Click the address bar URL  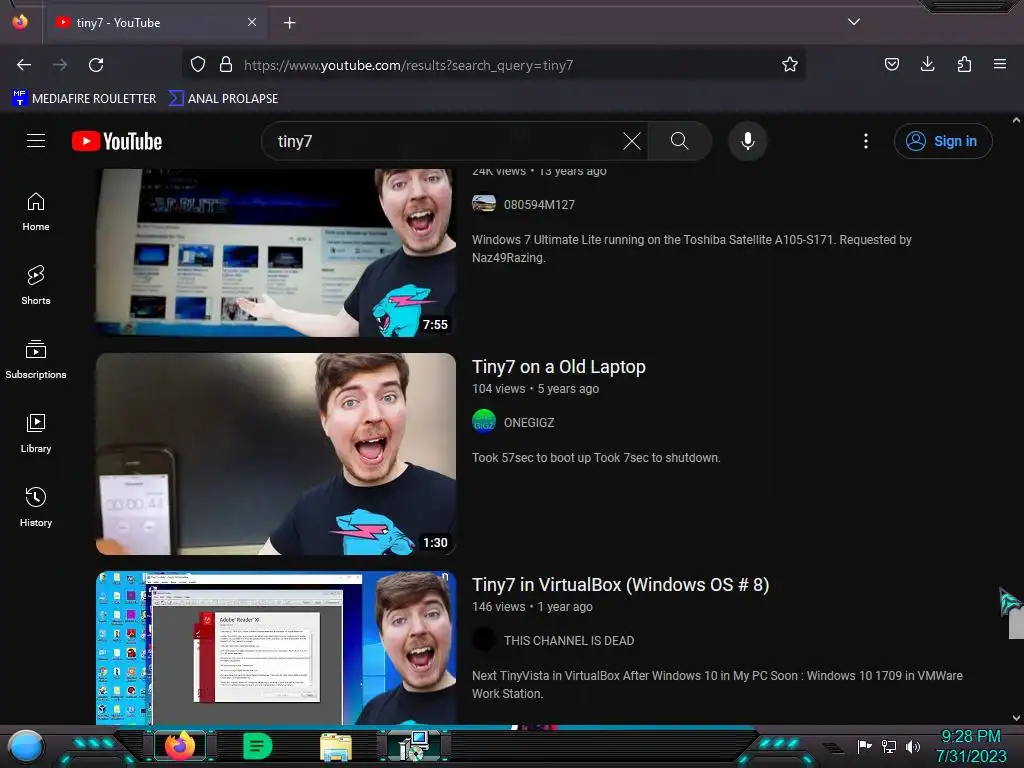(408, 65)
